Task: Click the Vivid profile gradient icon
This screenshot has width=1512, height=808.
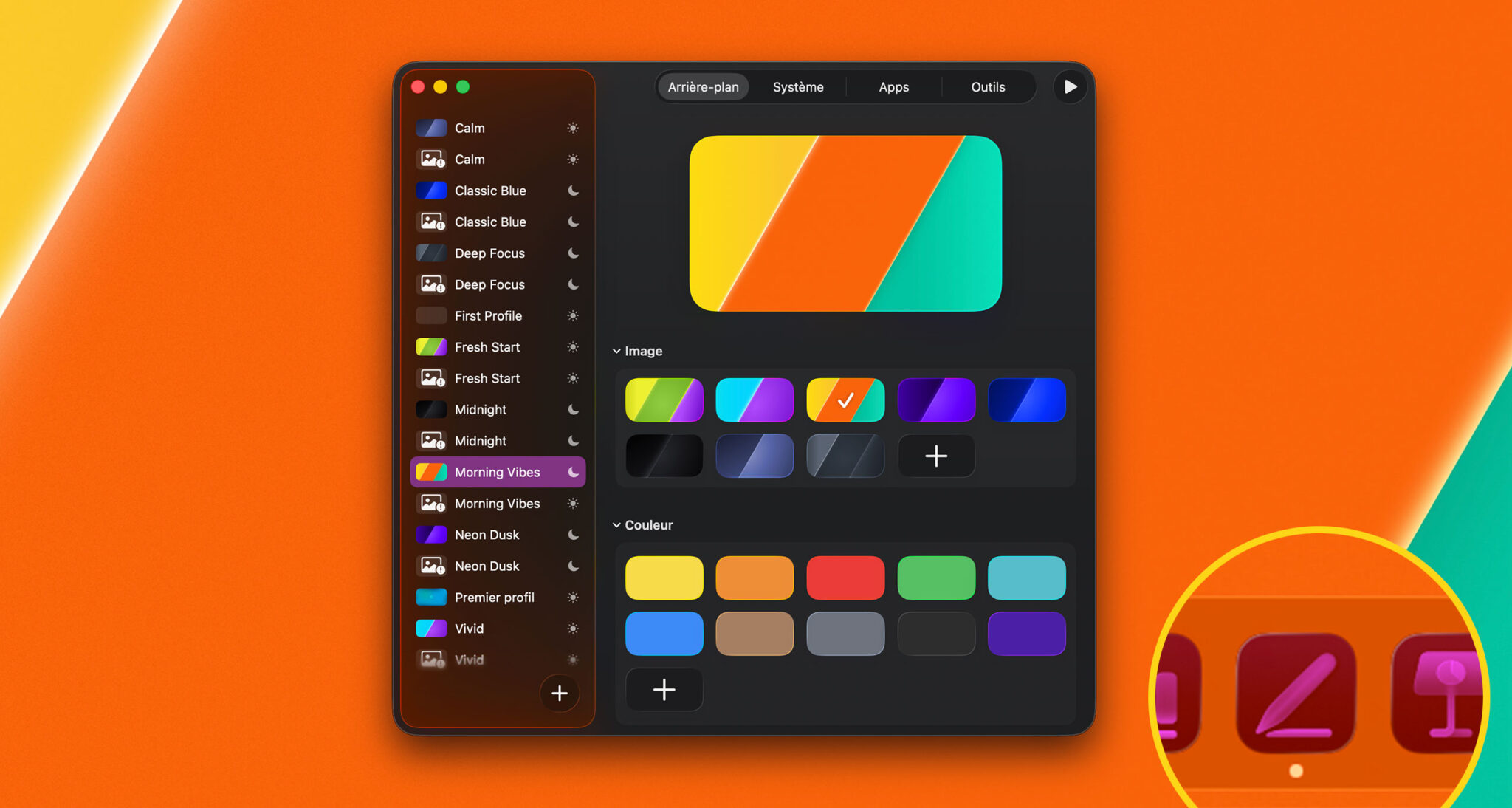Action: (431, 629)
